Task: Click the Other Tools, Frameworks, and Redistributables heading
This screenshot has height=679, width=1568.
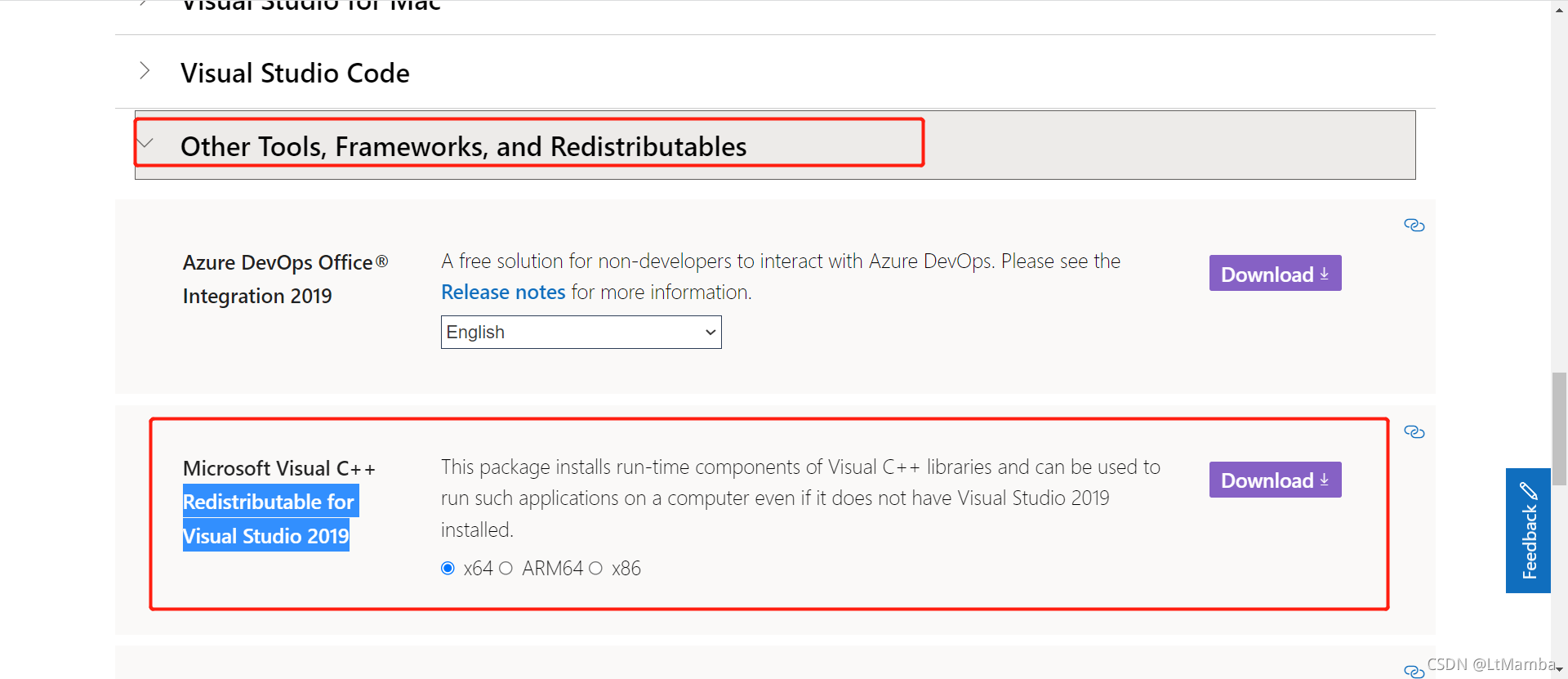Action: (463, 147)
